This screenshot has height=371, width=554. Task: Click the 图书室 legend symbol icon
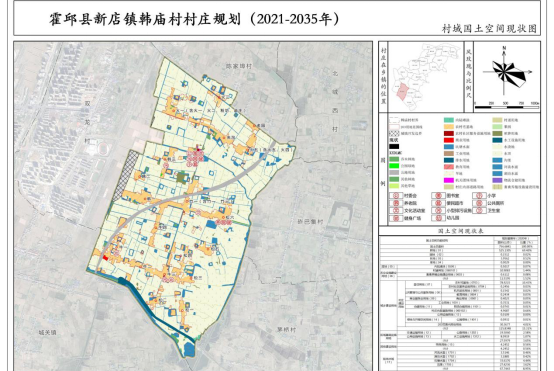[x=438, y=196]
